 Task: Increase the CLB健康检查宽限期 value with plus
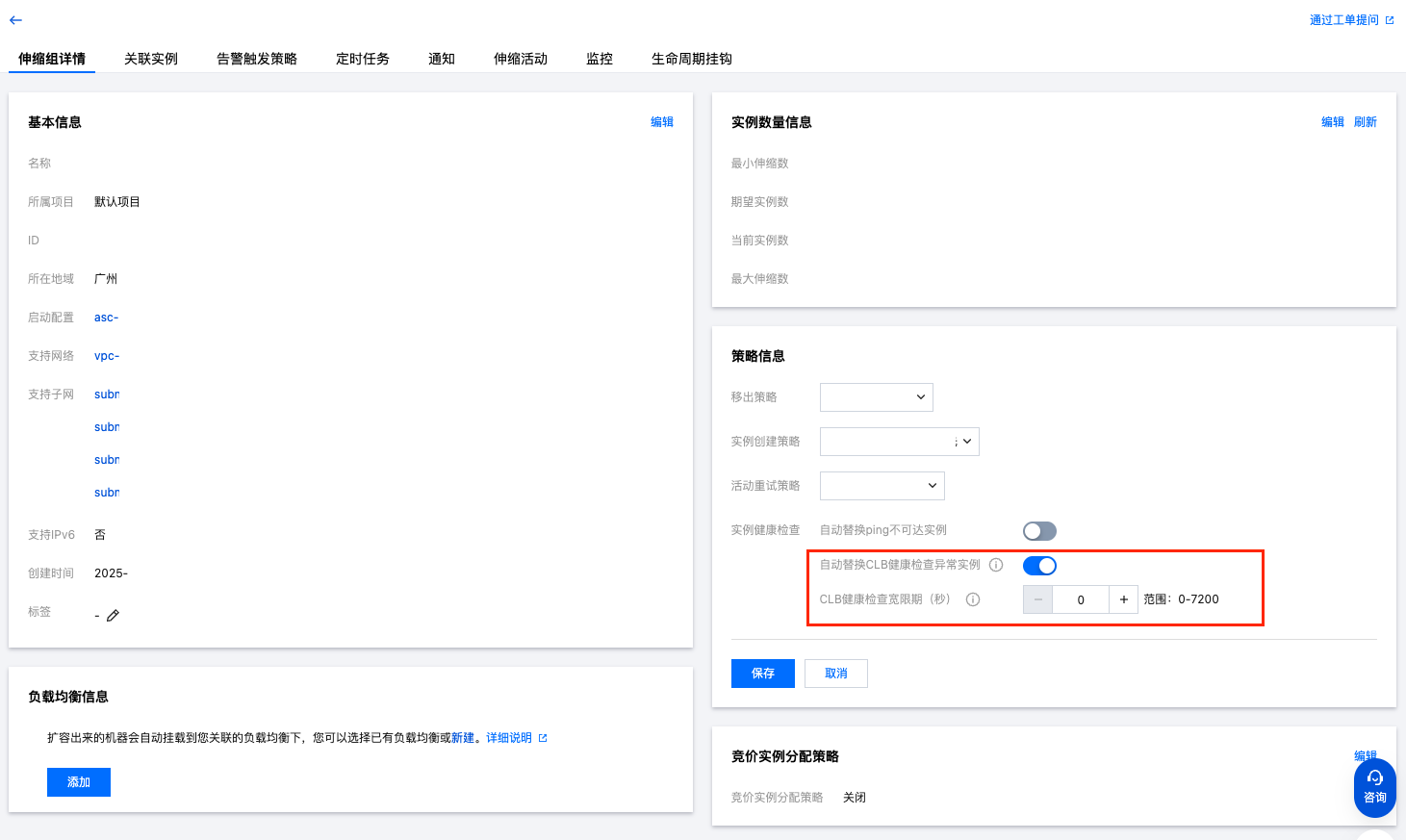[x=1124, y=599]
